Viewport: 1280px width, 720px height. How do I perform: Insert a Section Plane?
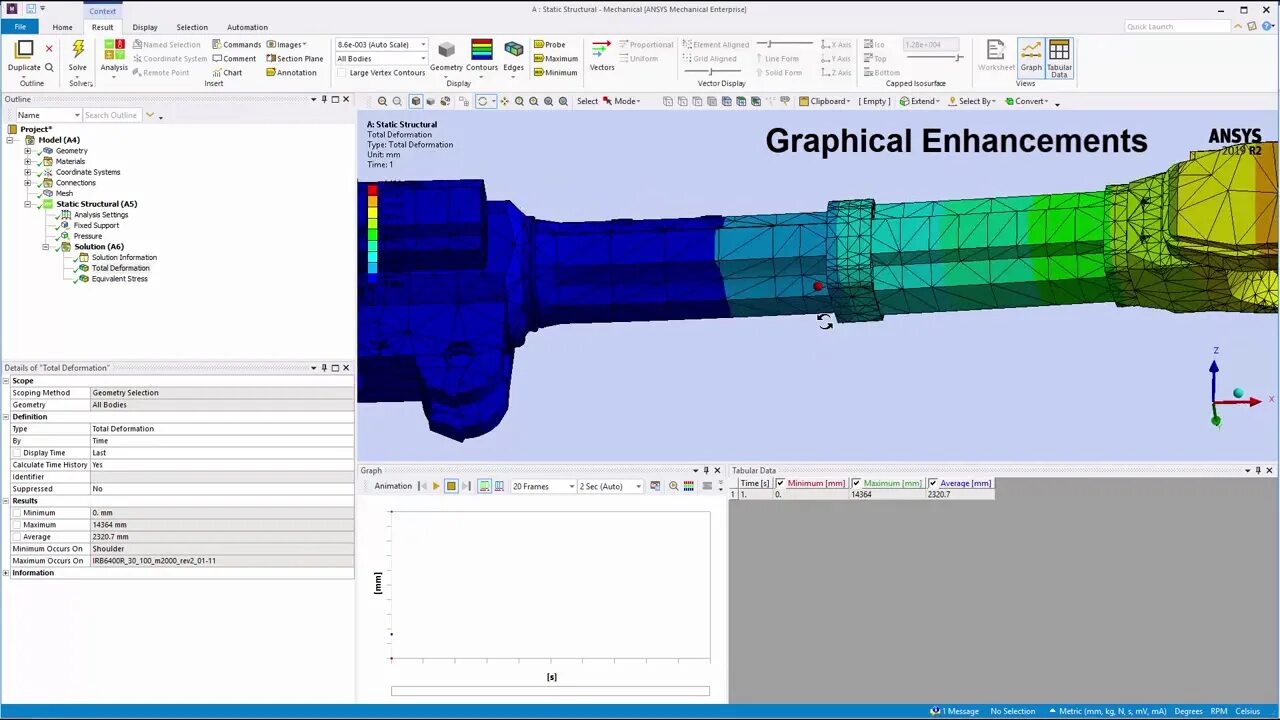[294, 58]
